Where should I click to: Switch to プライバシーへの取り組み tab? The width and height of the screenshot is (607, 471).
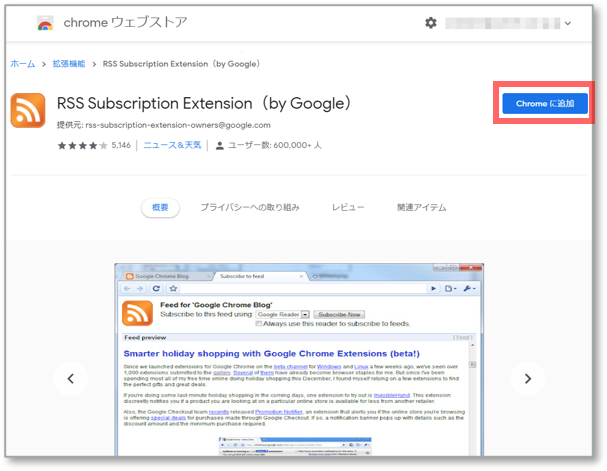[250, 207]
